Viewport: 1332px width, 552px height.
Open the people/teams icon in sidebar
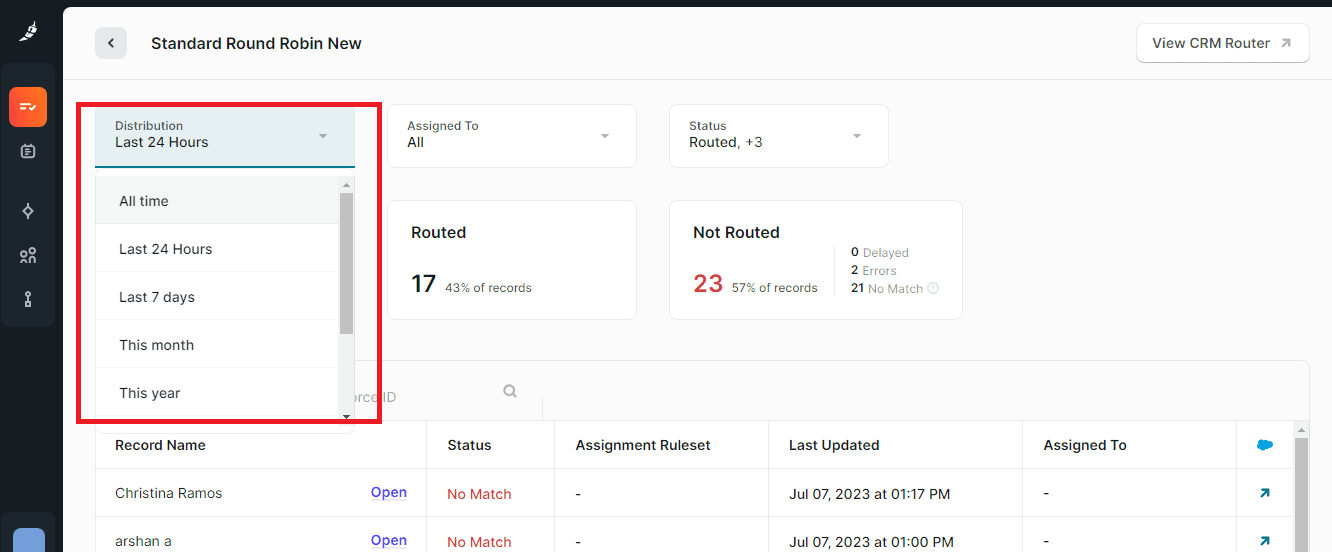tap(28, 256)
